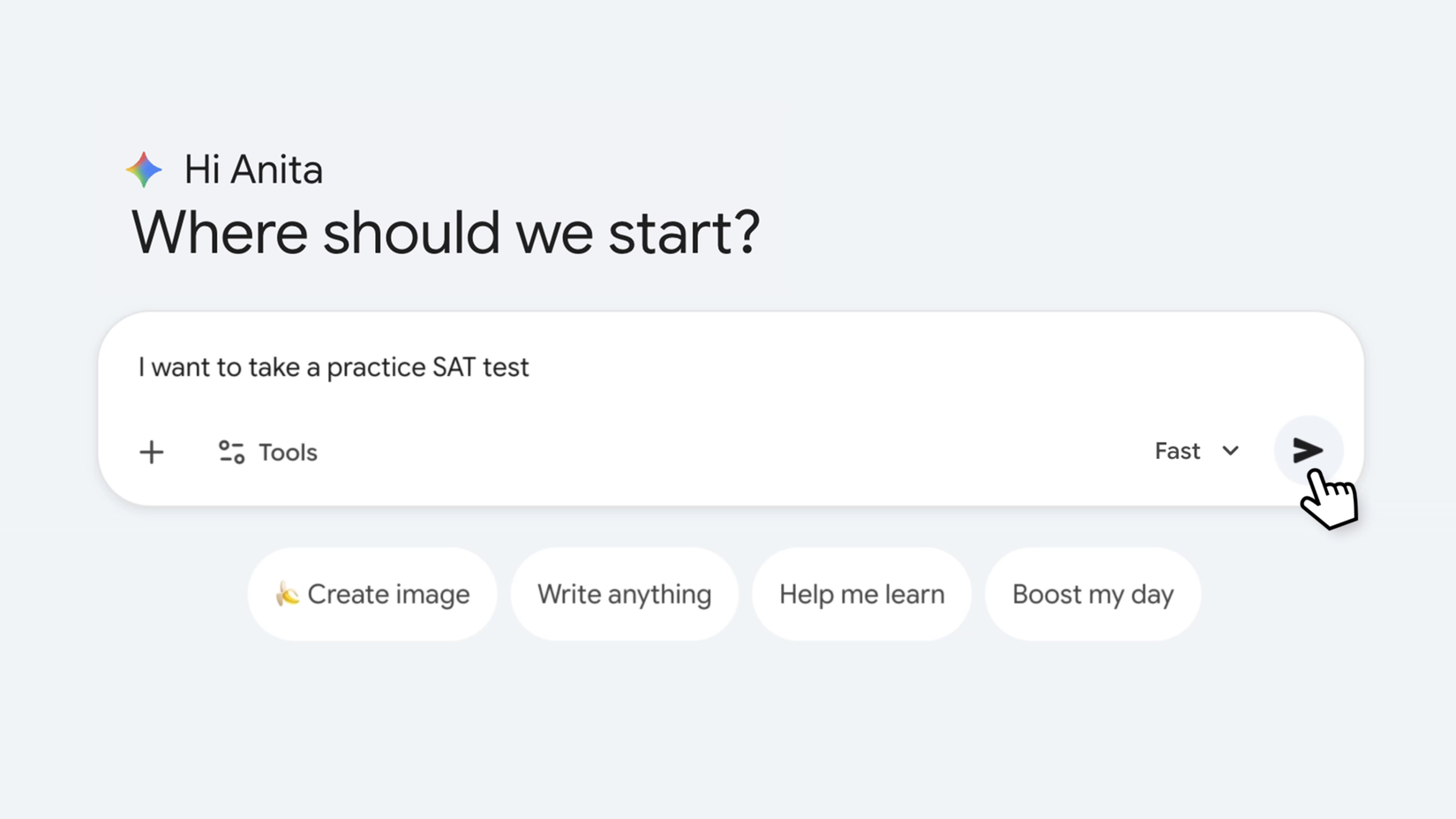This screenshot has width=1456, height=819.
Task: Click the plus icon to add attachments
Action: tap(152, 452)
